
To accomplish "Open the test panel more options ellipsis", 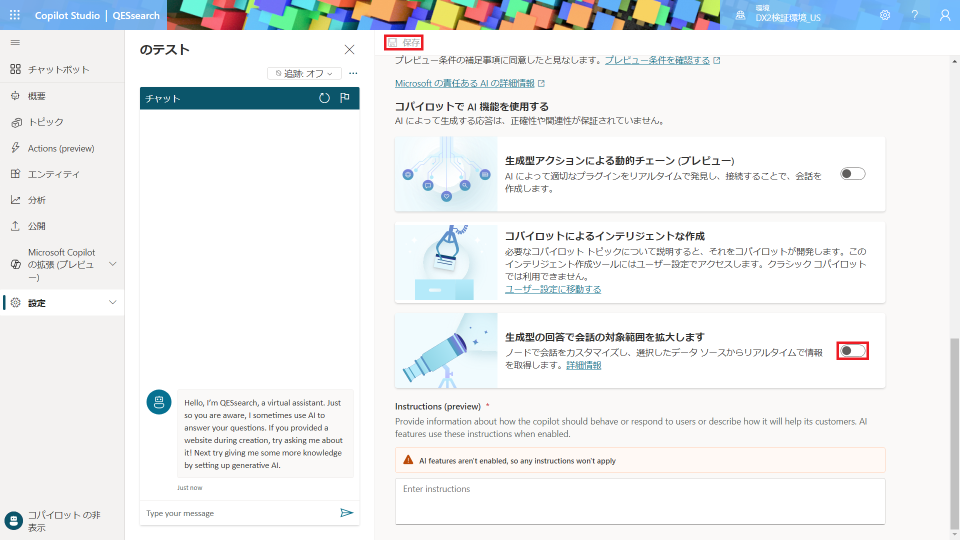I will (353, 73).
